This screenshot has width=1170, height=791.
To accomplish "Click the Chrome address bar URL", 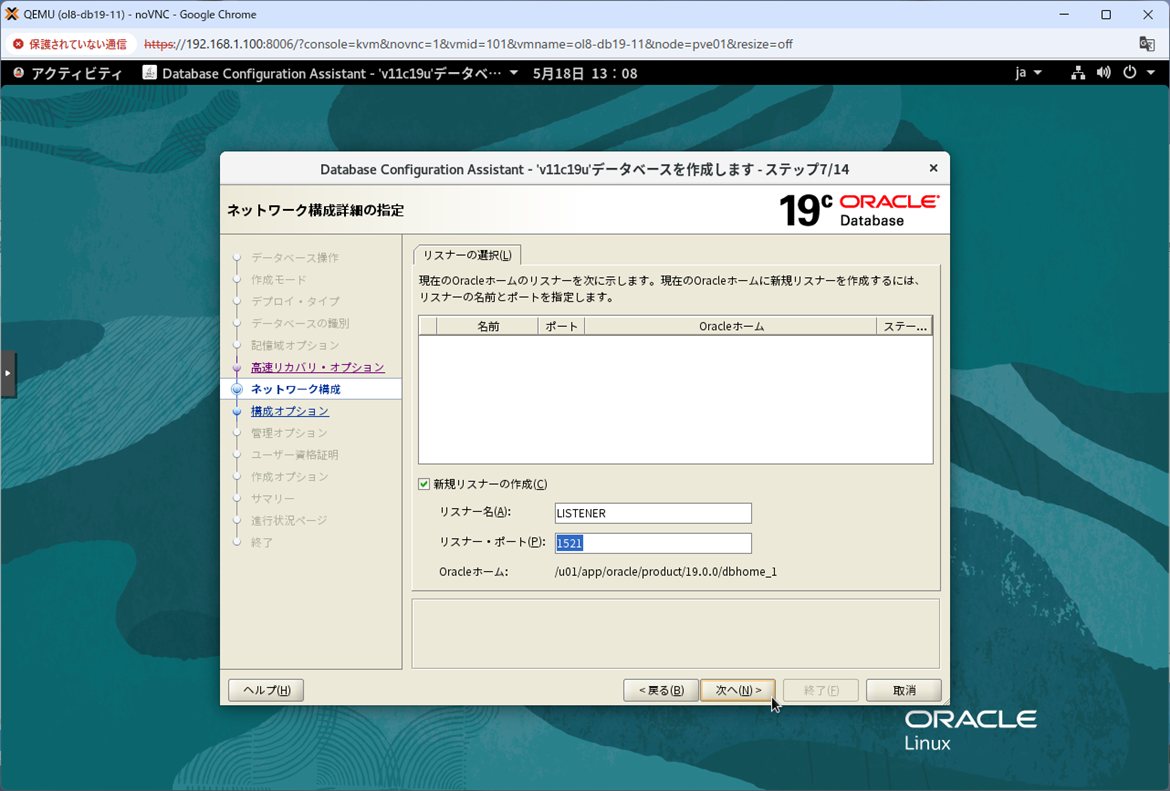I will click(x=469, y=44).
